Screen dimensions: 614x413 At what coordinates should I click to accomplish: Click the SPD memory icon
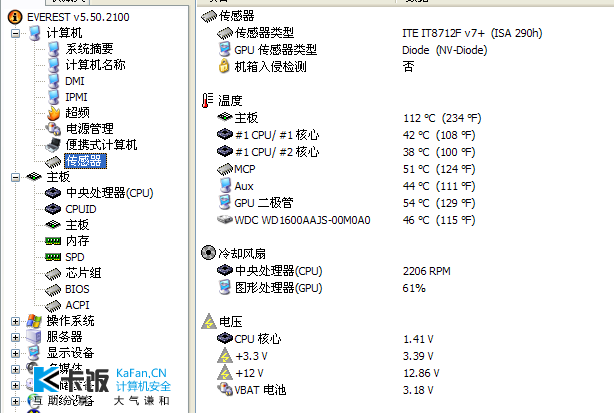[53, 257]
